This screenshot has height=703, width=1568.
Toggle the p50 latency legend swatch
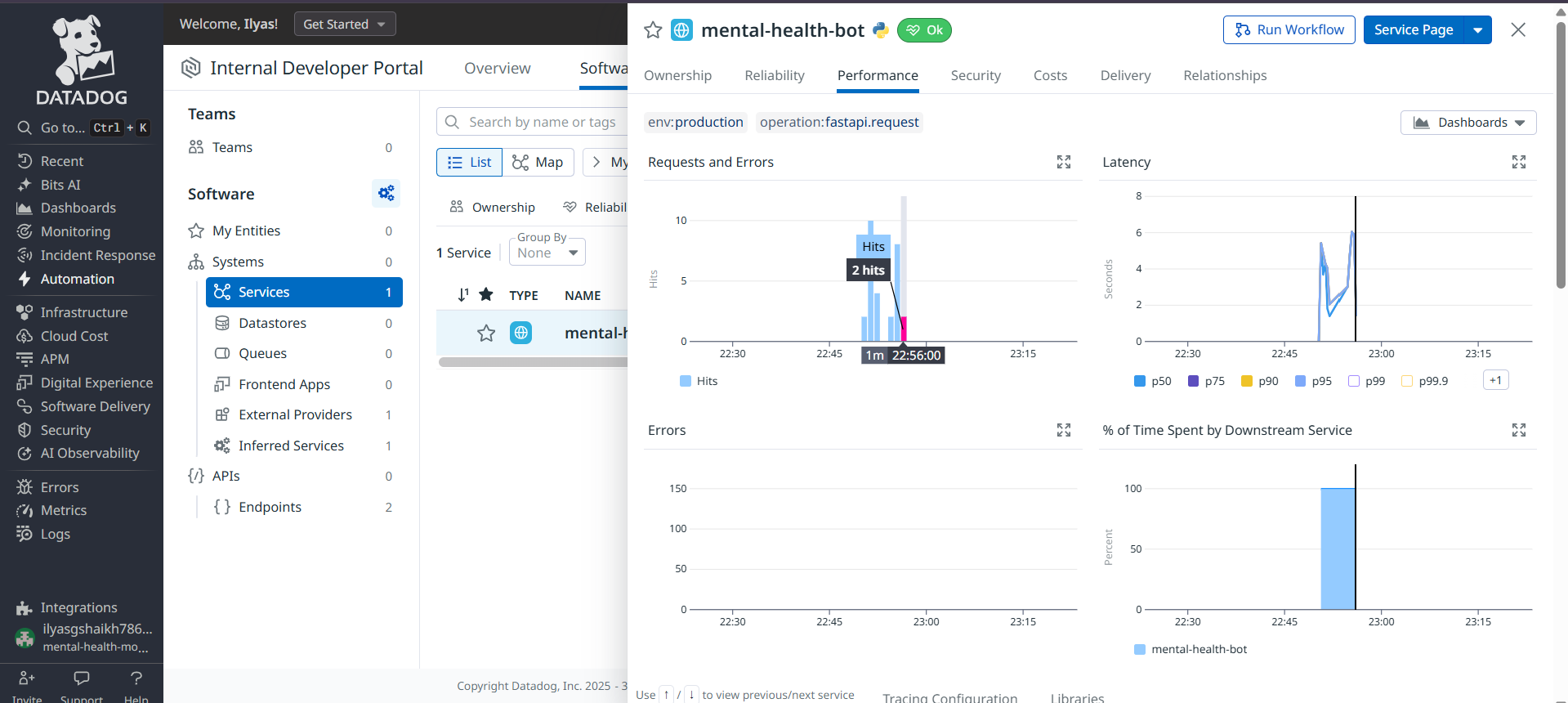coord(1140,381)
